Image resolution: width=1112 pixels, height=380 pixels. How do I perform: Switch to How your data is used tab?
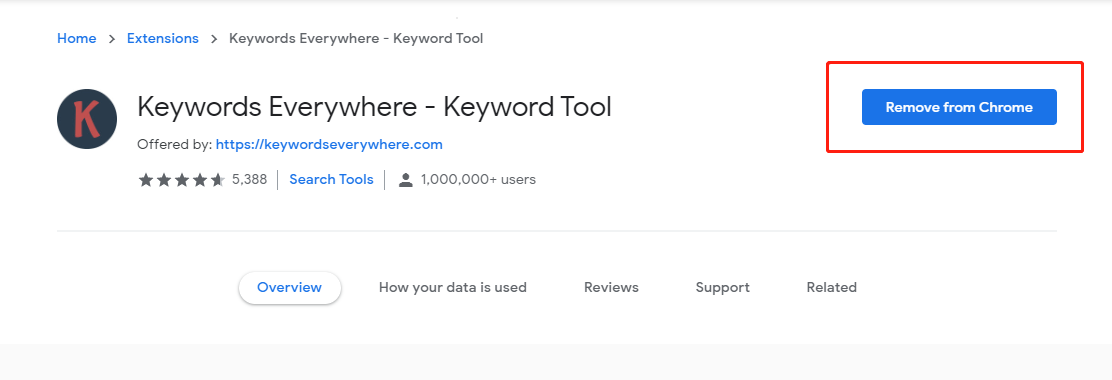pyautogui.click(x=452, y=288)
